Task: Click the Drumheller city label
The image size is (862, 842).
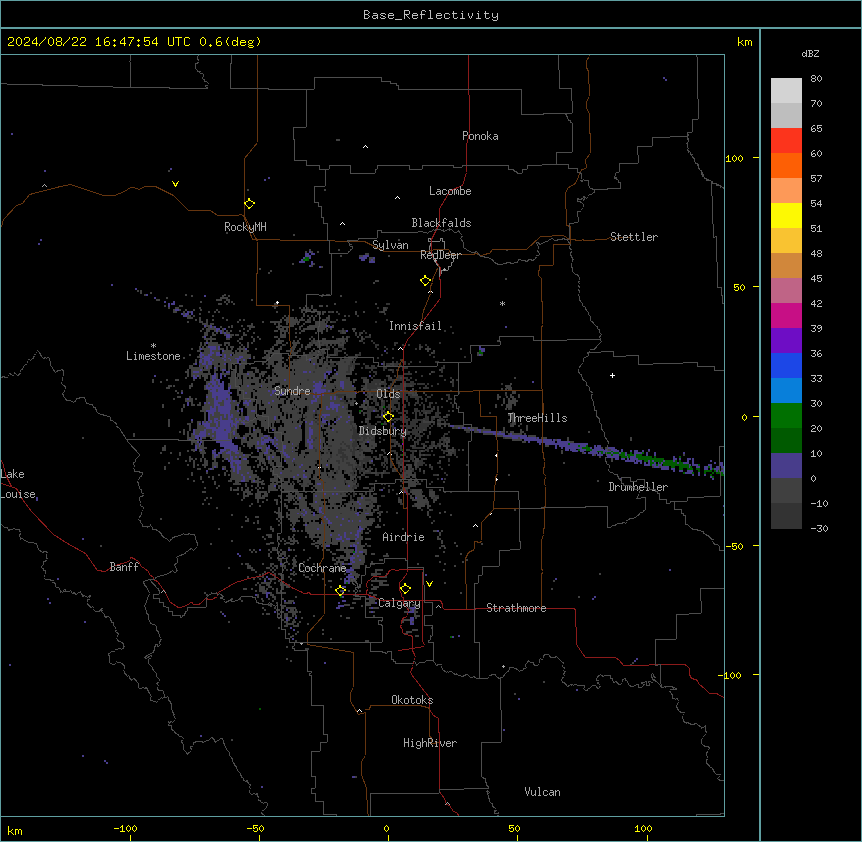Action: click(638, 487)
